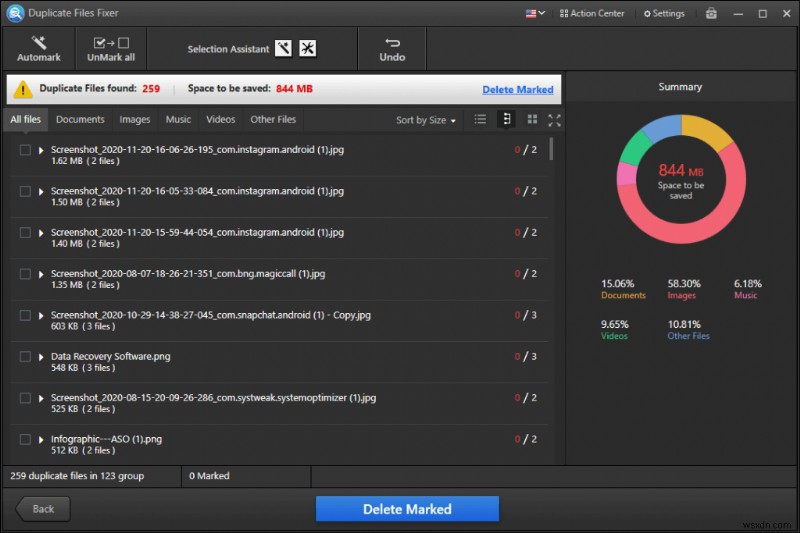Screen dimensions: 800x533
Task: Check Screenshot 16-06-26-195 instagram group
Action: point(25,150)
